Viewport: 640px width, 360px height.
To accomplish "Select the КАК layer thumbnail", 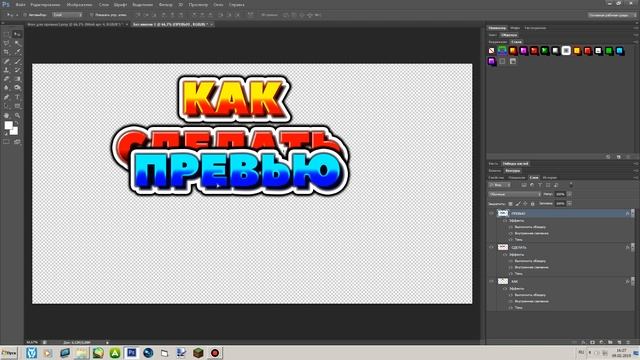I will pyautogui.click(x=503, y=281).
